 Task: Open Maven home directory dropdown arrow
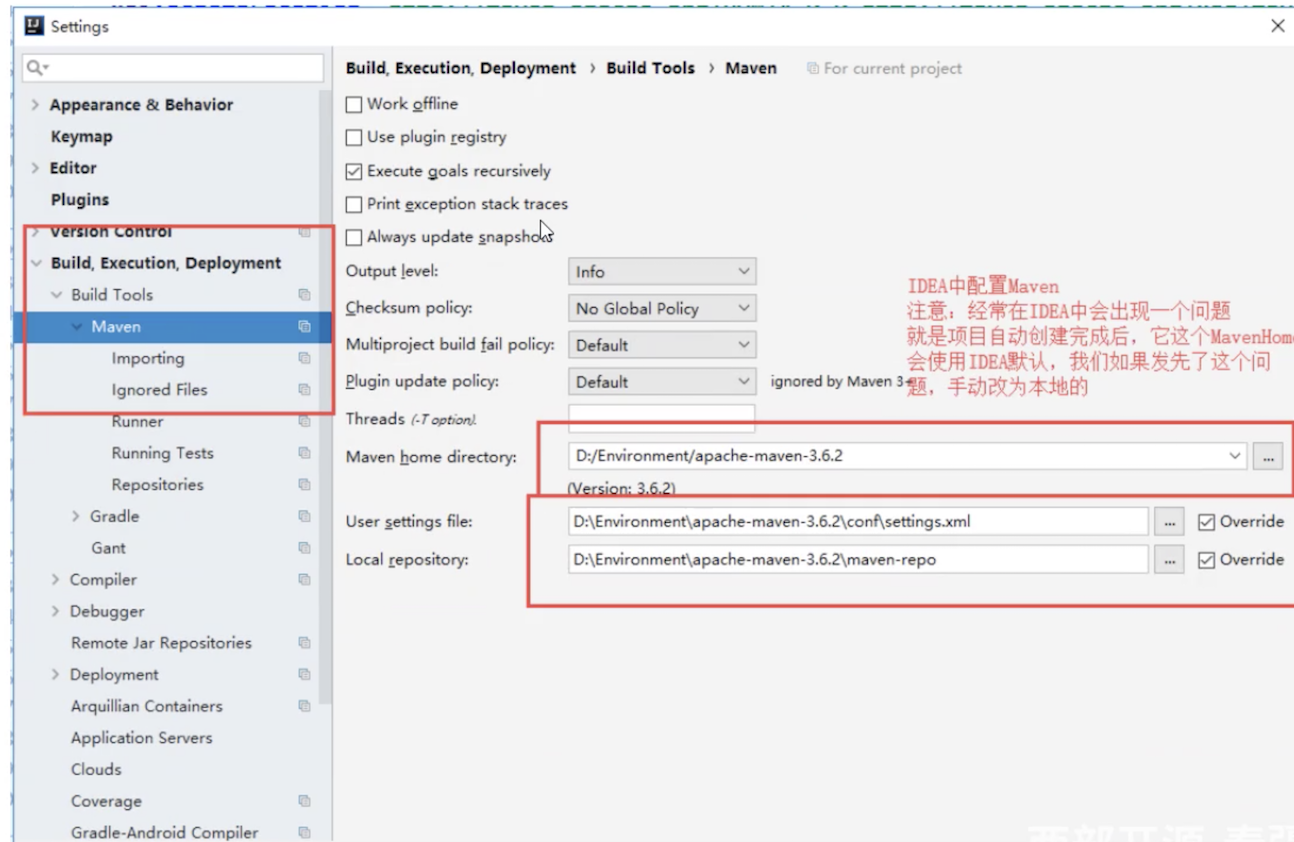click(1235, 456)
